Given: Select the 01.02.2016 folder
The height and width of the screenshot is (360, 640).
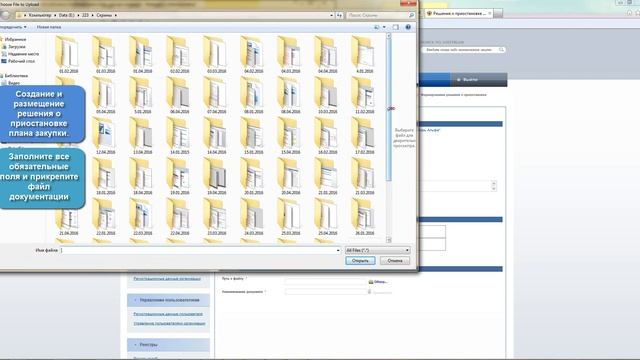Looking at the screenshot, I should click(68, 55).
